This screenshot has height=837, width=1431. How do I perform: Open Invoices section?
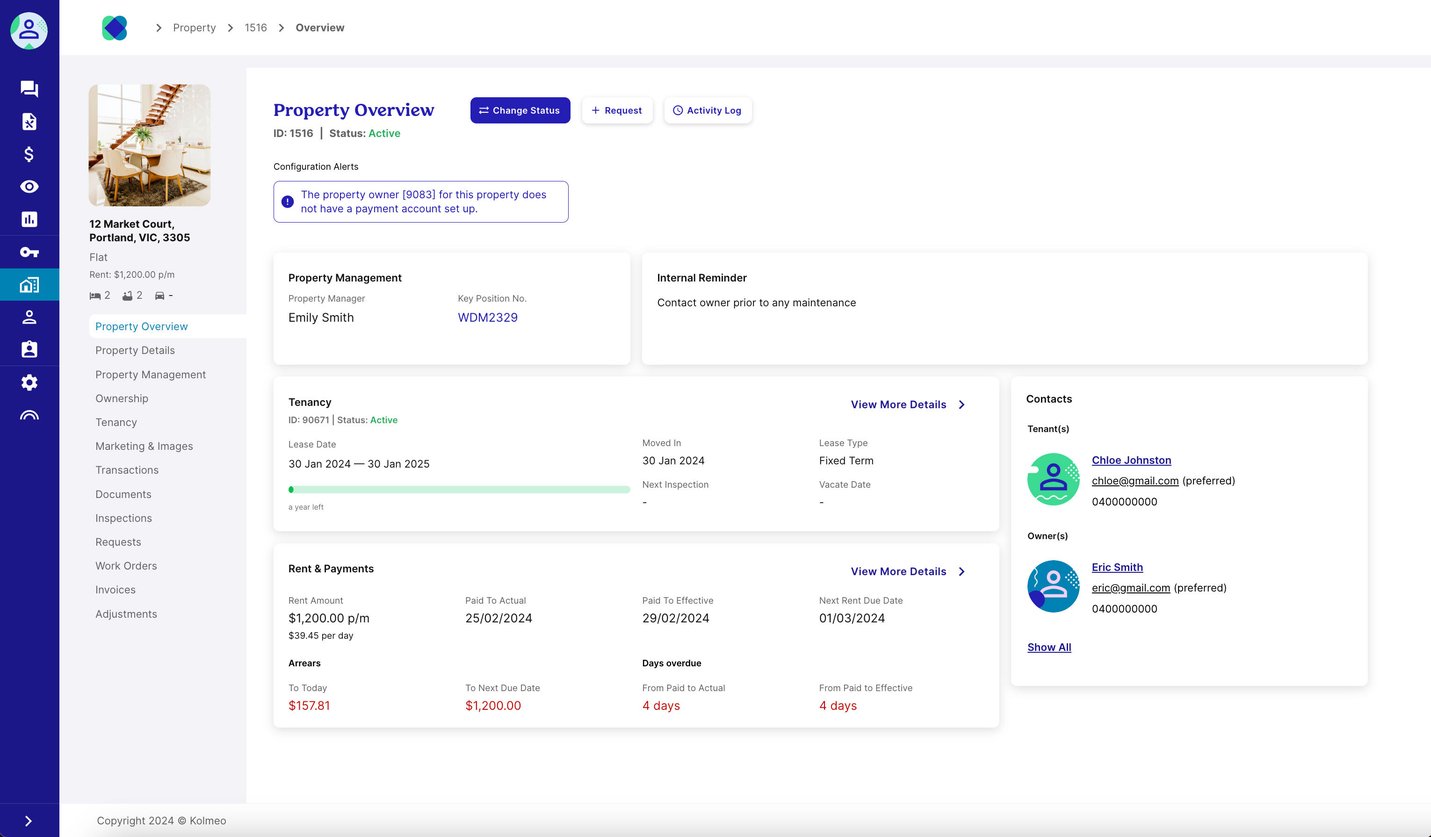115,590
